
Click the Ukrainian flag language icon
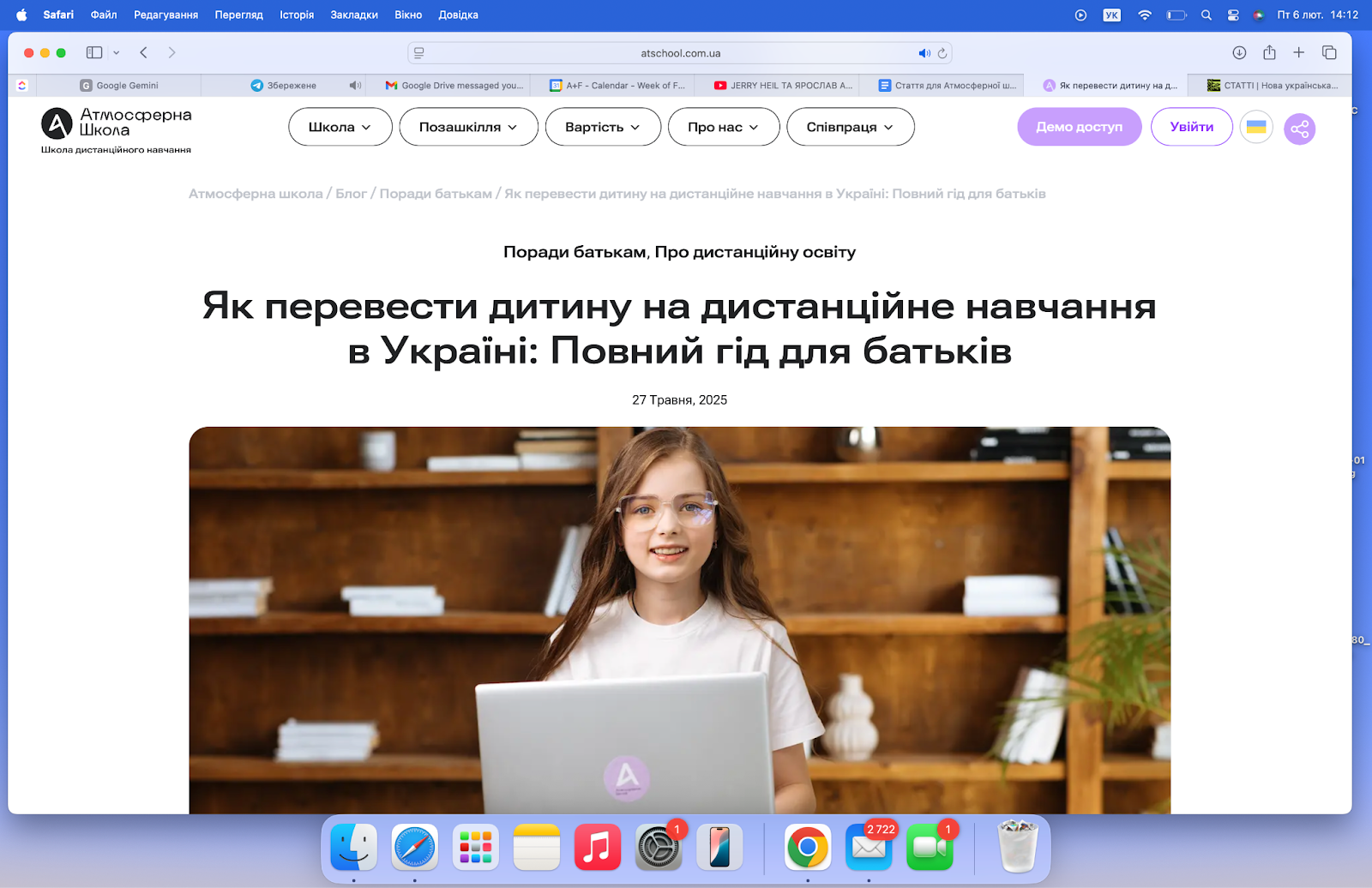pyautogui.click(x=1256, y=127)
